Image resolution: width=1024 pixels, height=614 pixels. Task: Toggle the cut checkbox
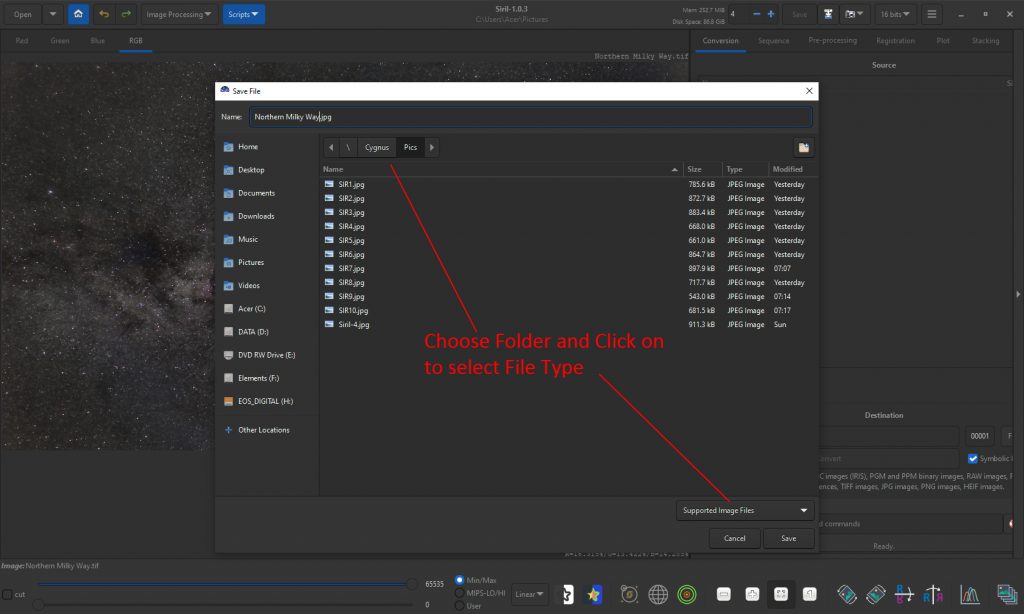(x=7, y=594)
